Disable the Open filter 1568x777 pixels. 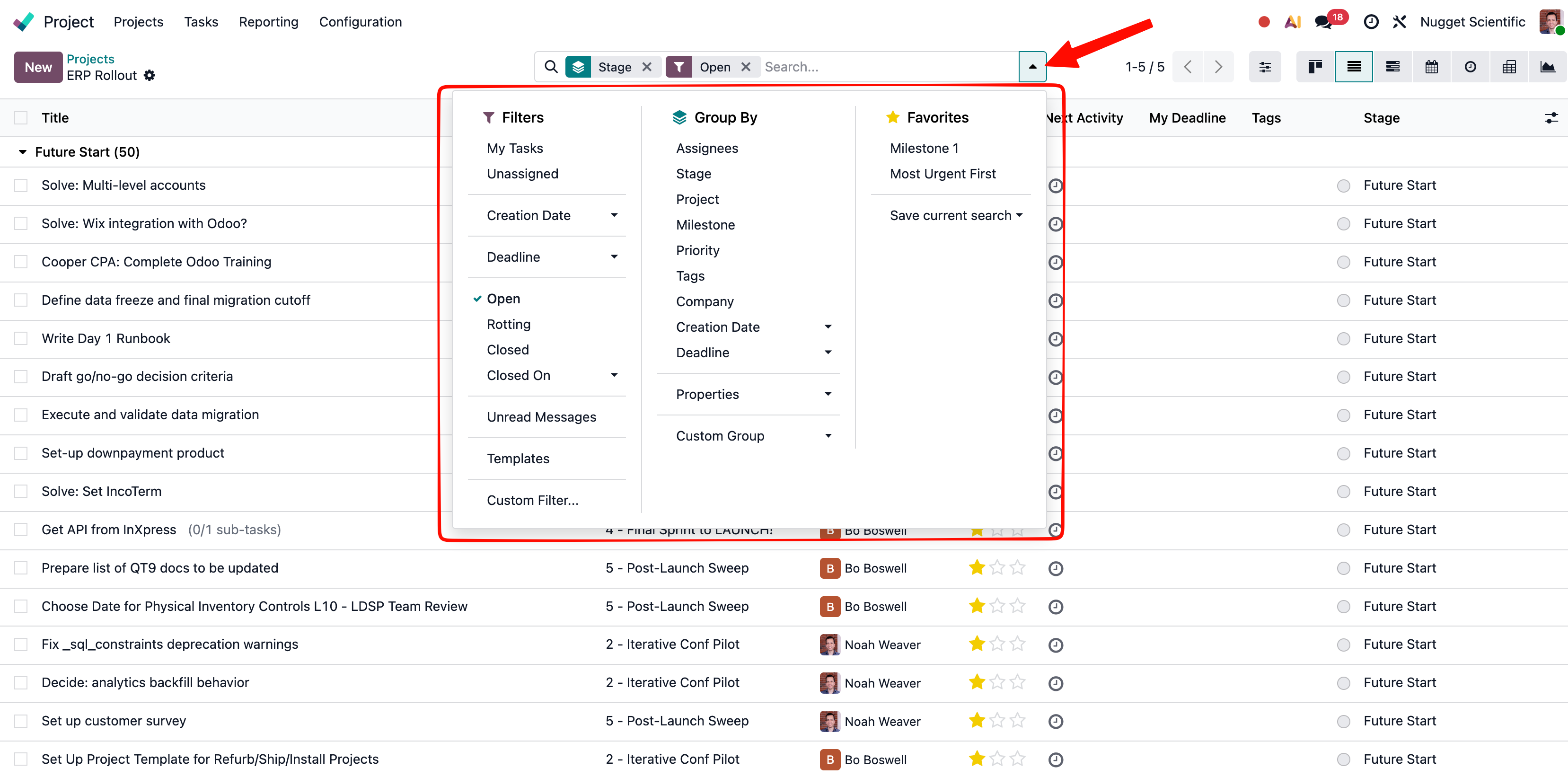click(x=503, y=299)
